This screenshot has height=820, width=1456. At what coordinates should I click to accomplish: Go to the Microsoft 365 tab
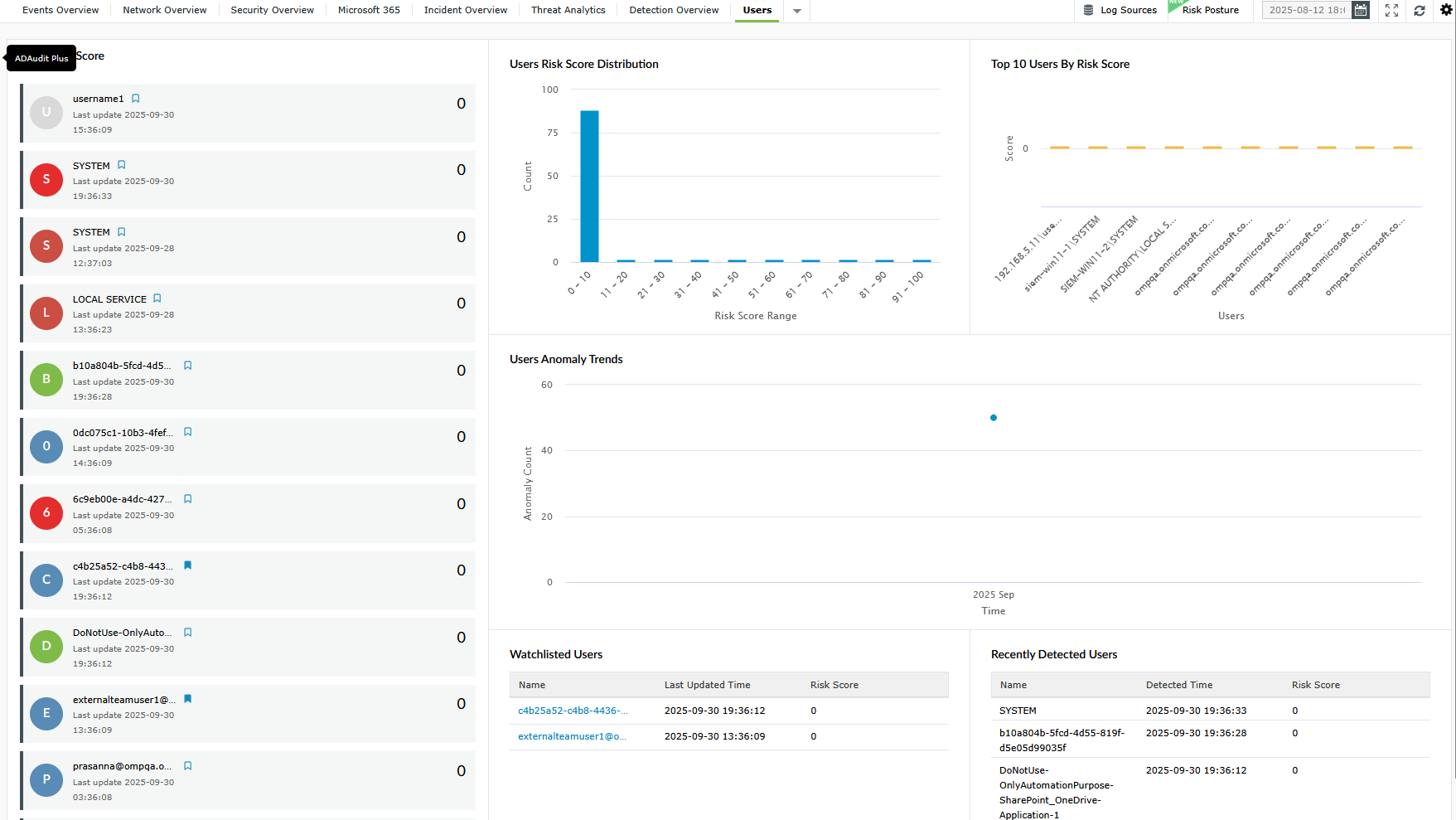(369, 10)
